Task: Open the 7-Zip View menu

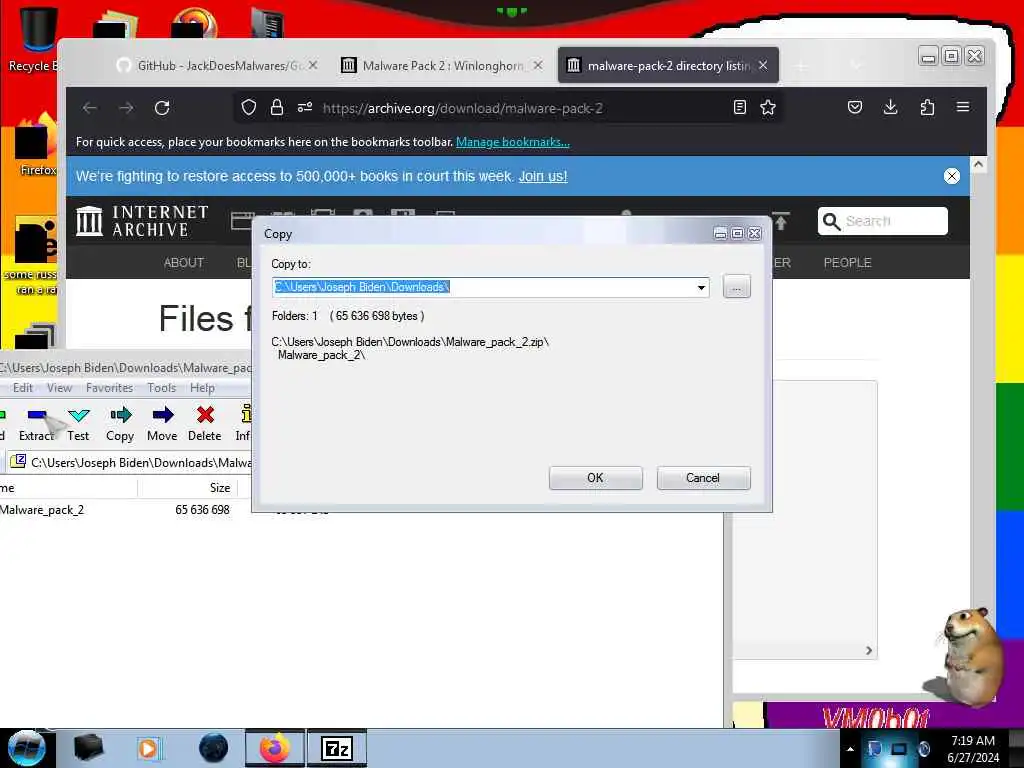Action: [59, 387]
